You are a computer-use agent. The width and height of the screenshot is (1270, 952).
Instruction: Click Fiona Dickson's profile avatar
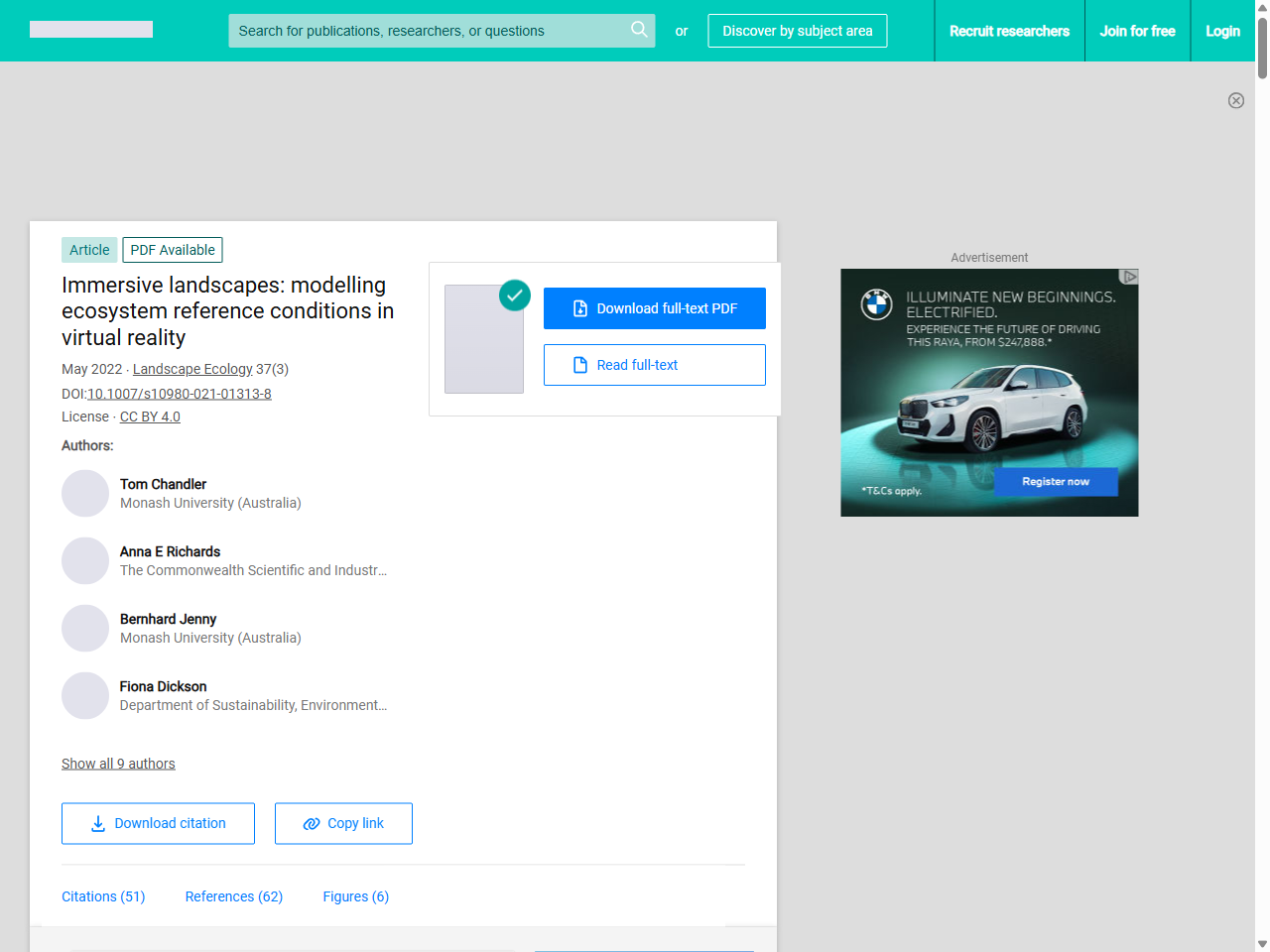[x=85, y=696]
